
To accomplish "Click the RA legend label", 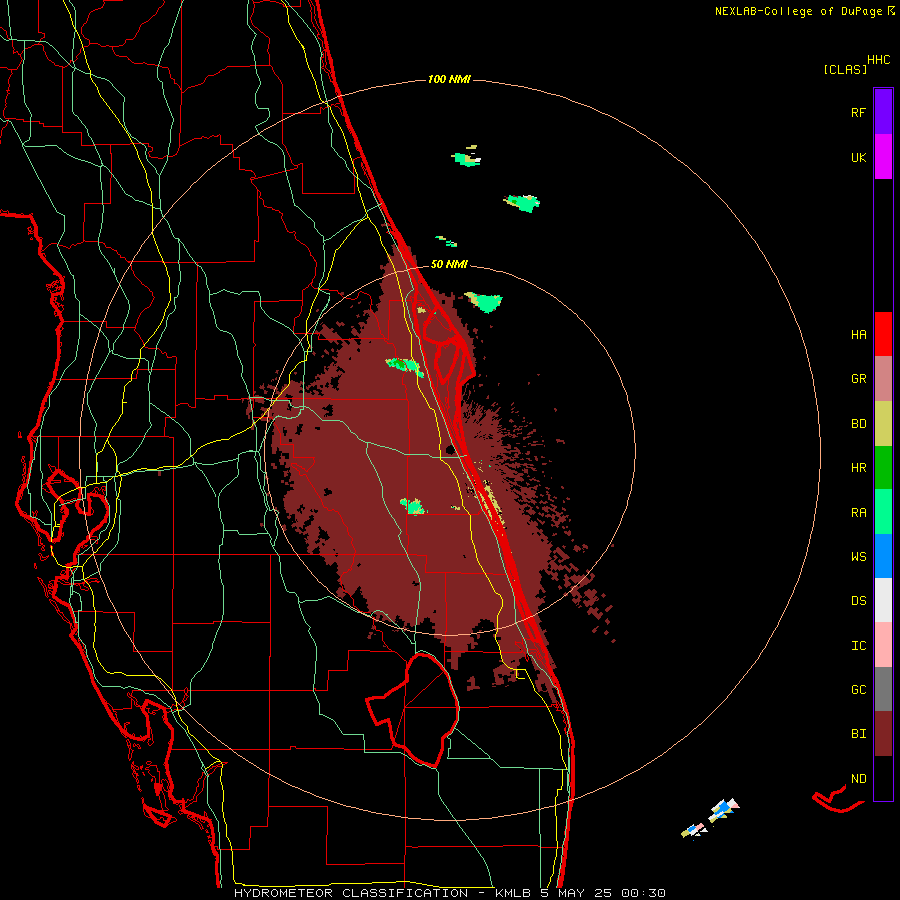I will tap(858, 513).
